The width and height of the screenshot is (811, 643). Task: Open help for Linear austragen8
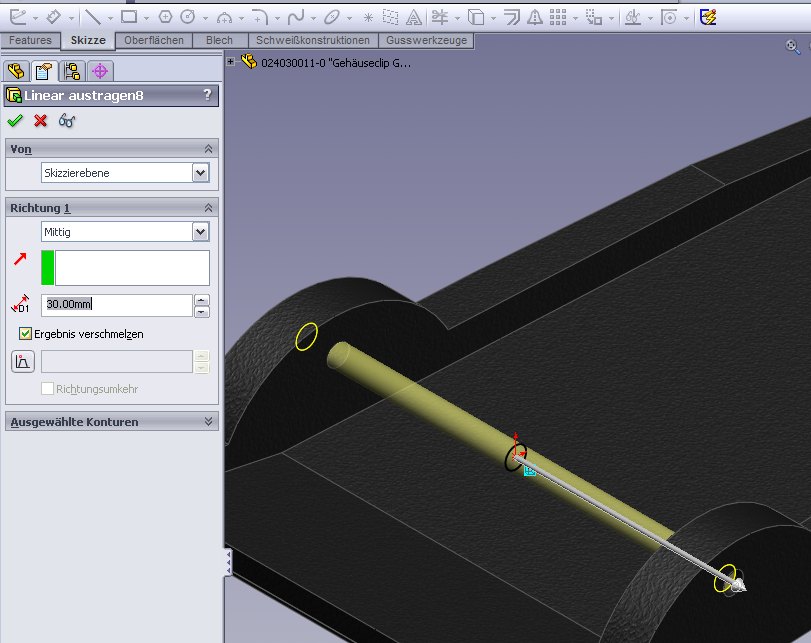pos(207,95)
